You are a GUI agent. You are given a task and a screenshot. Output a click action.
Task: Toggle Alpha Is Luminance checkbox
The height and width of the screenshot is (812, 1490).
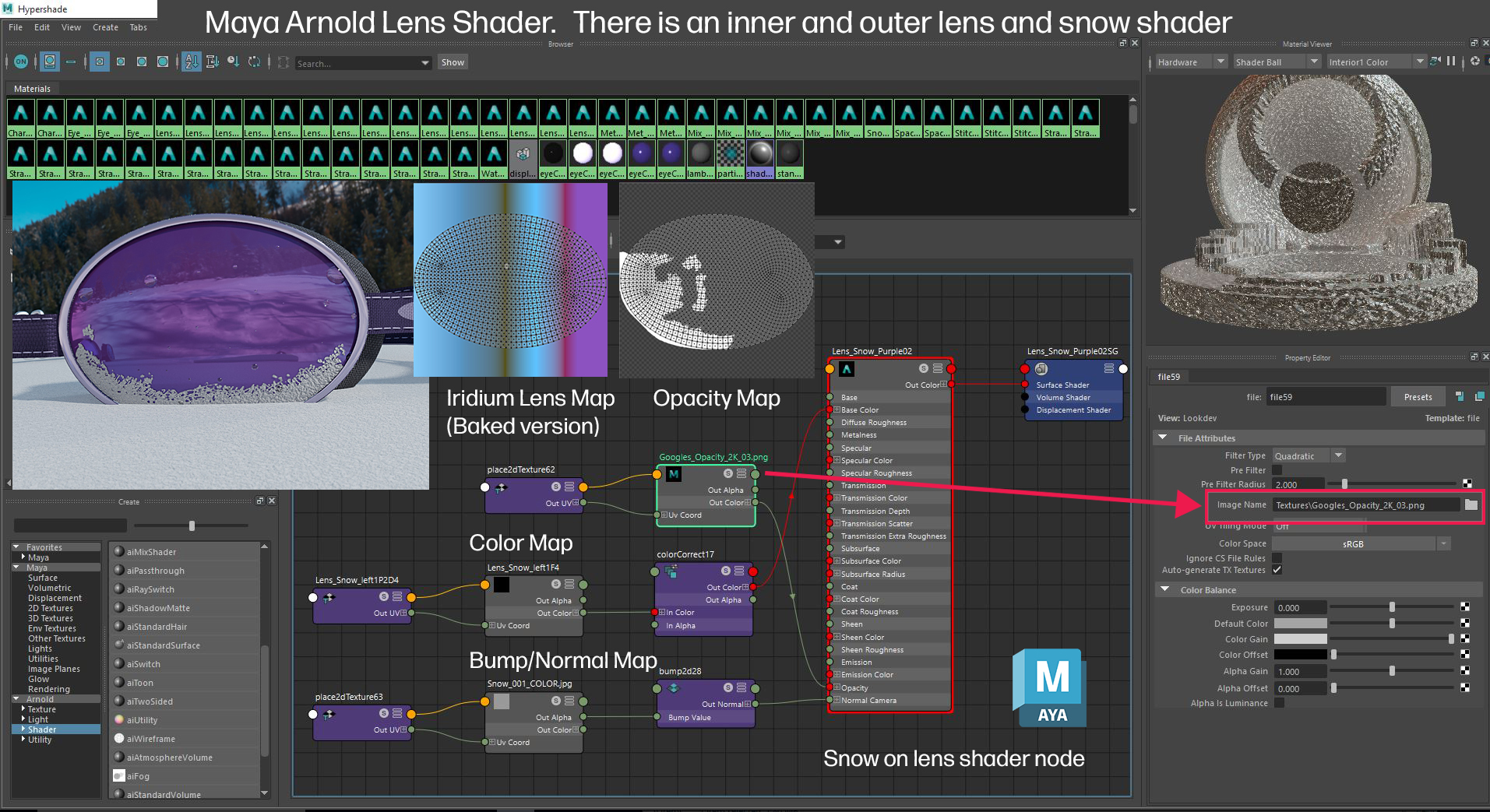(x=1279, y=703)
